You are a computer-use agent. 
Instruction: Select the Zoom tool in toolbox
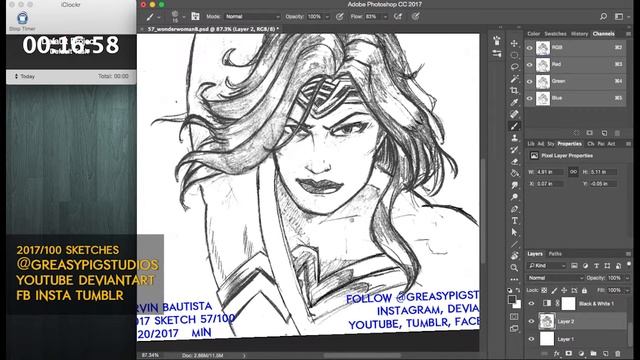click(x=514, y=268)
